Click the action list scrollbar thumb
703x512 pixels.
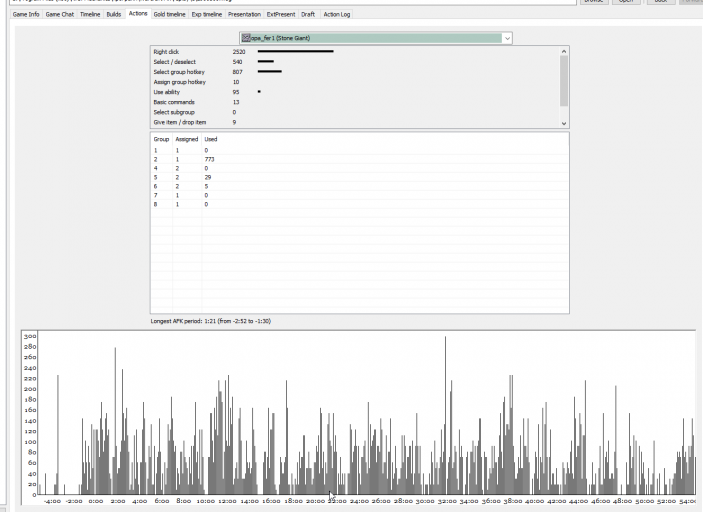pyautogui.click(x=564, y=81)
